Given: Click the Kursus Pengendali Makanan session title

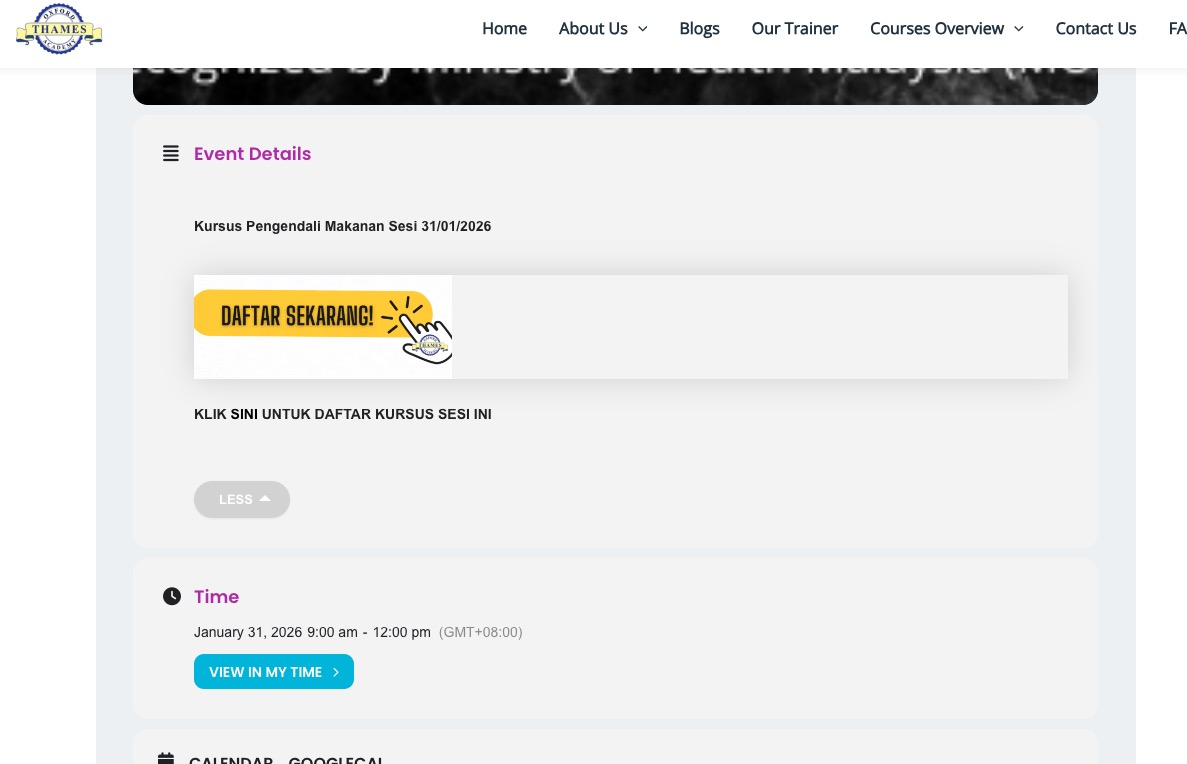Looking at the screenshot, I should pyautogui.click(x=342, y=227).
